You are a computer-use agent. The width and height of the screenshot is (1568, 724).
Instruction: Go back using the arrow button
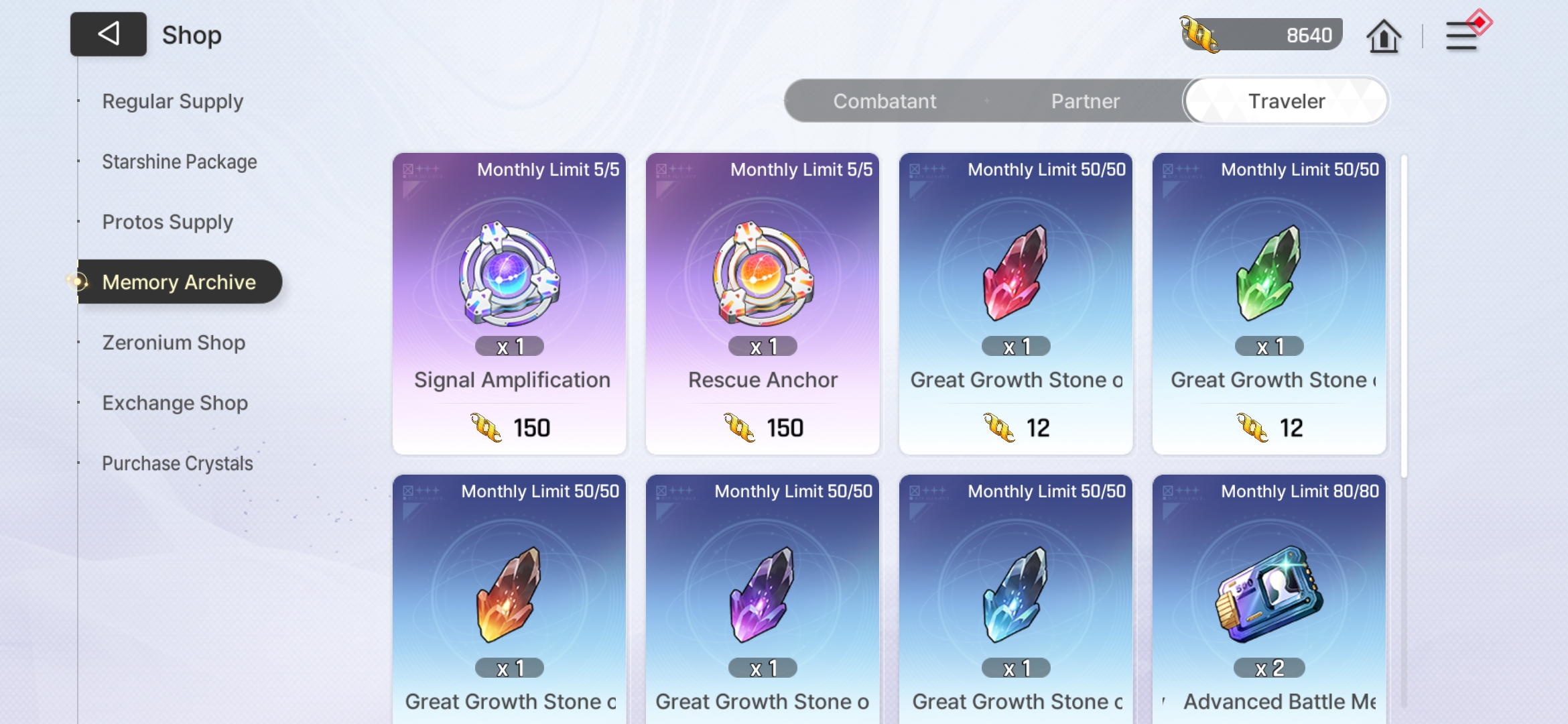click(109, 34)
